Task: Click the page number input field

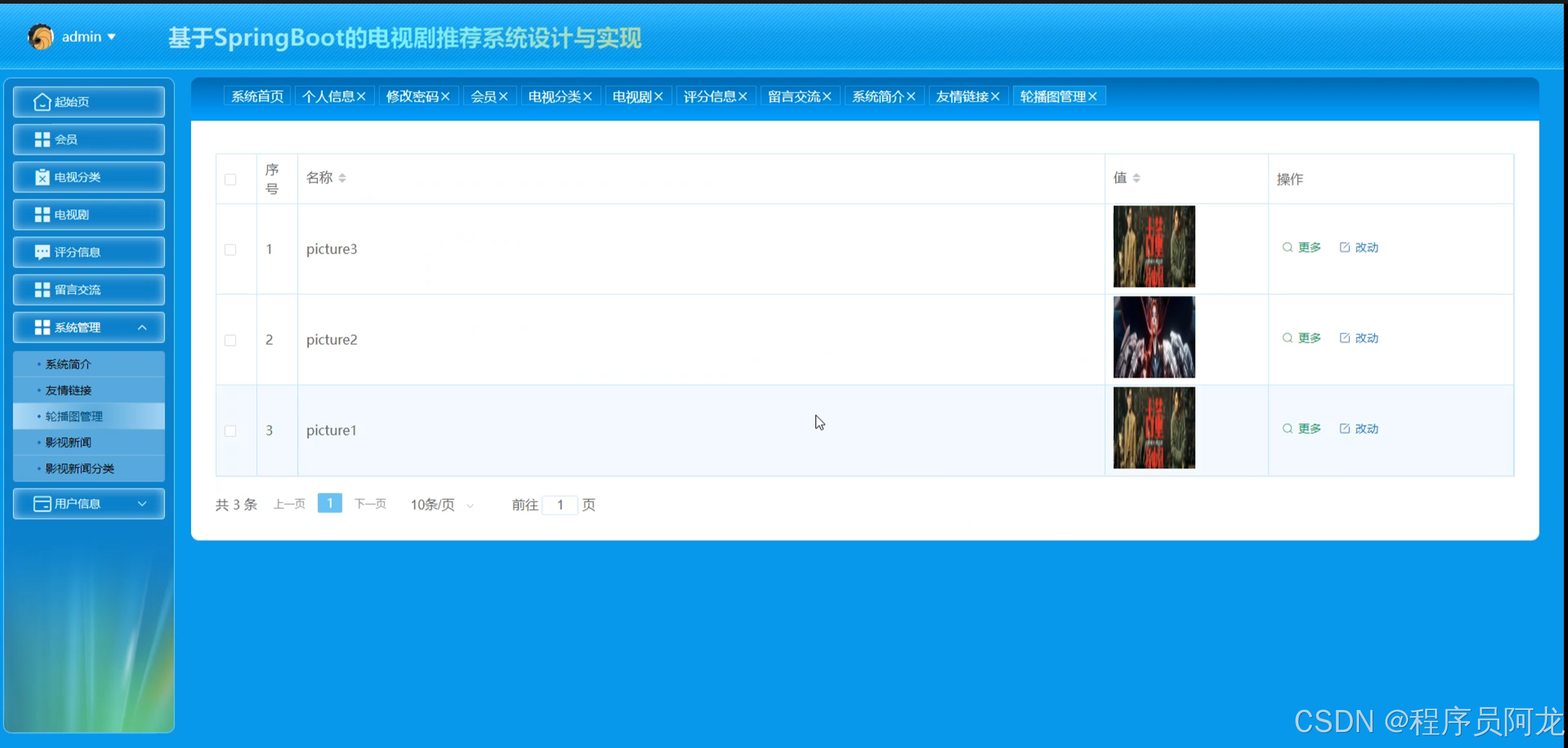Action: coord(560,505)
